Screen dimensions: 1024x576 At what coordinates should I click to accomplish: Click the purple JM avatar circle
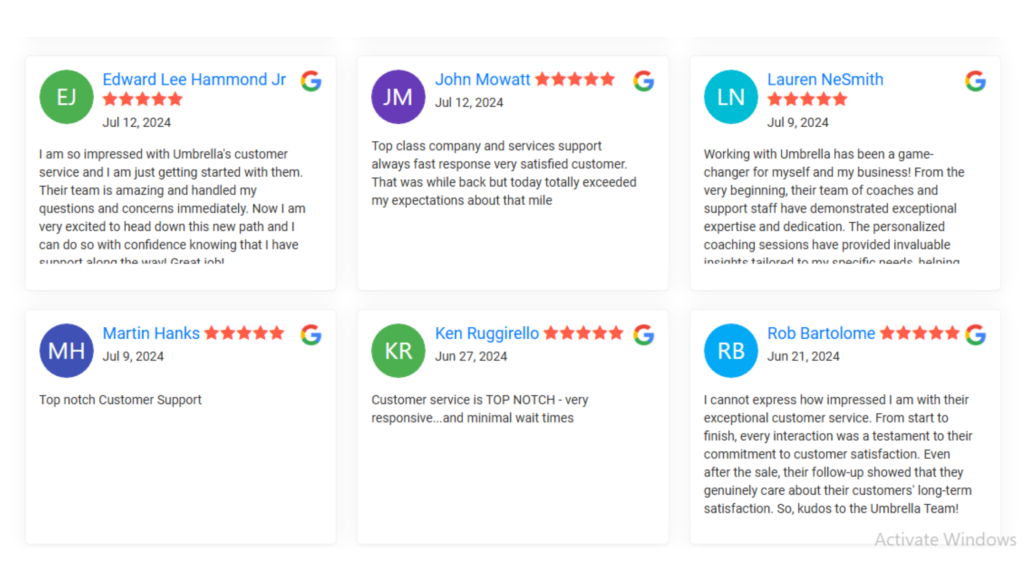pos(398,97)
